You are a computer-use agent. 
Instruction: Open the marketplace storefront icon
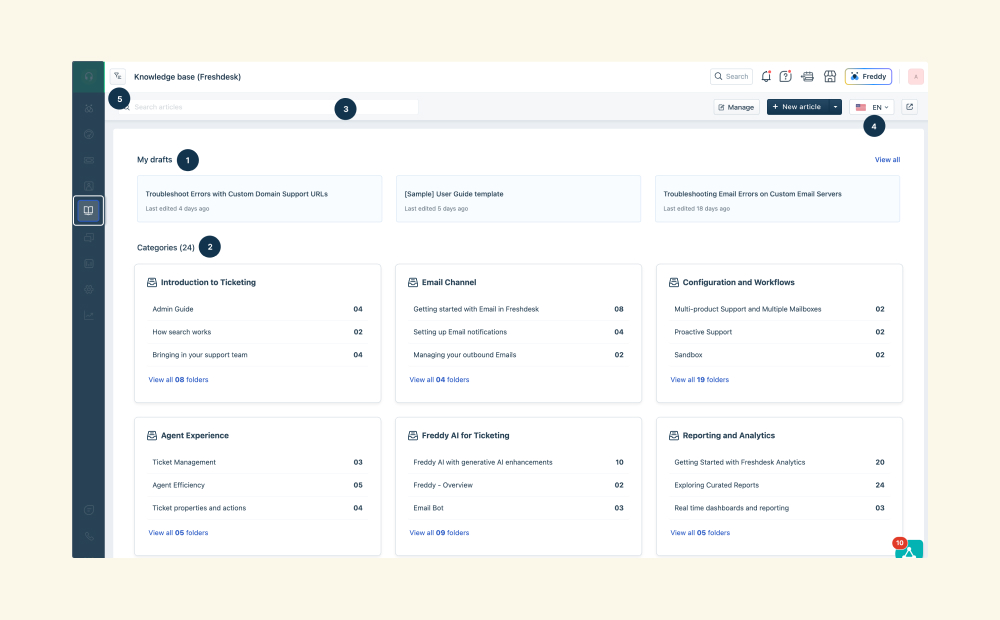coord(830,77)
